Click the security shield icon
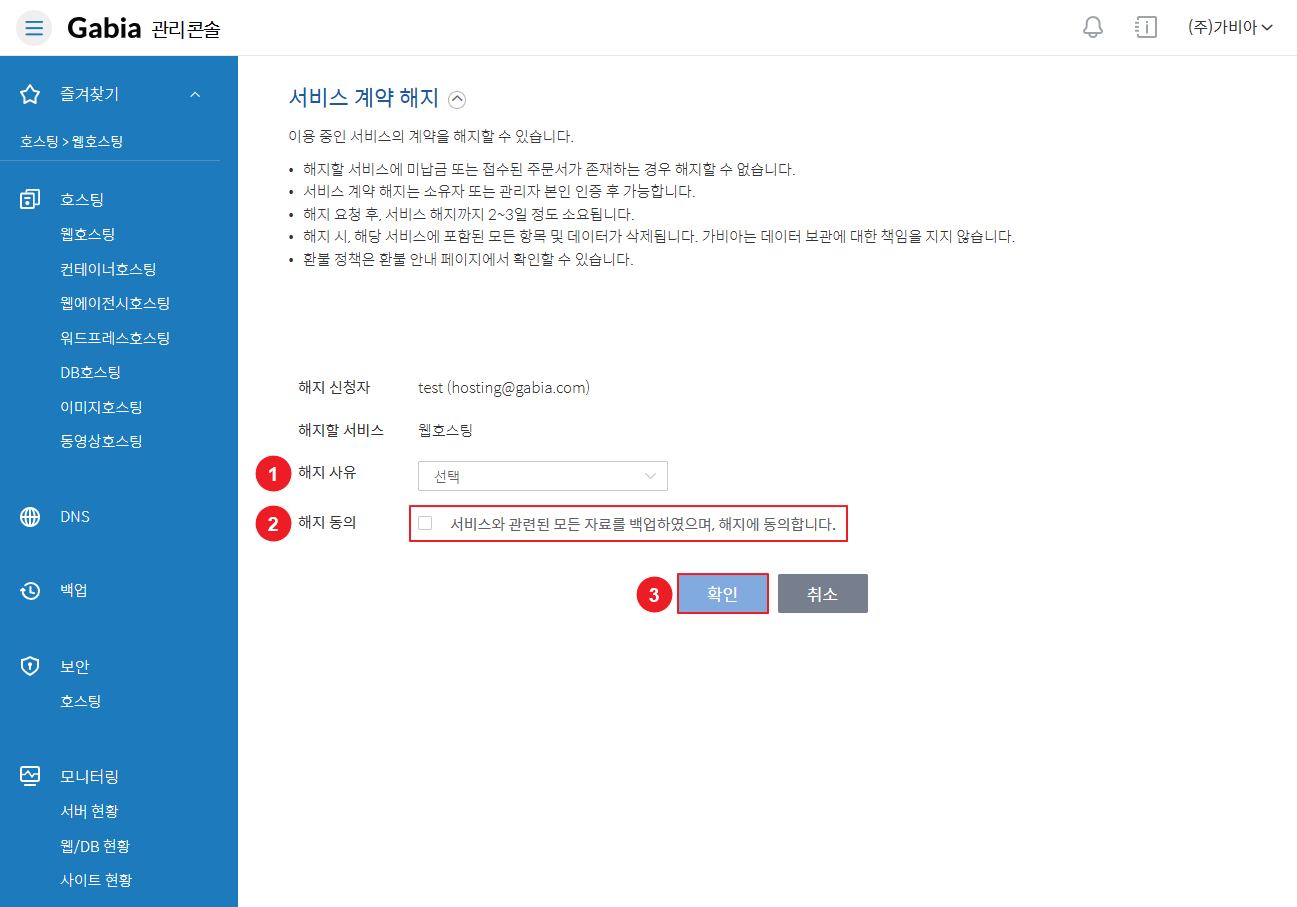Viewport: 1297px width, 907px height. click(x=30, y=666)
